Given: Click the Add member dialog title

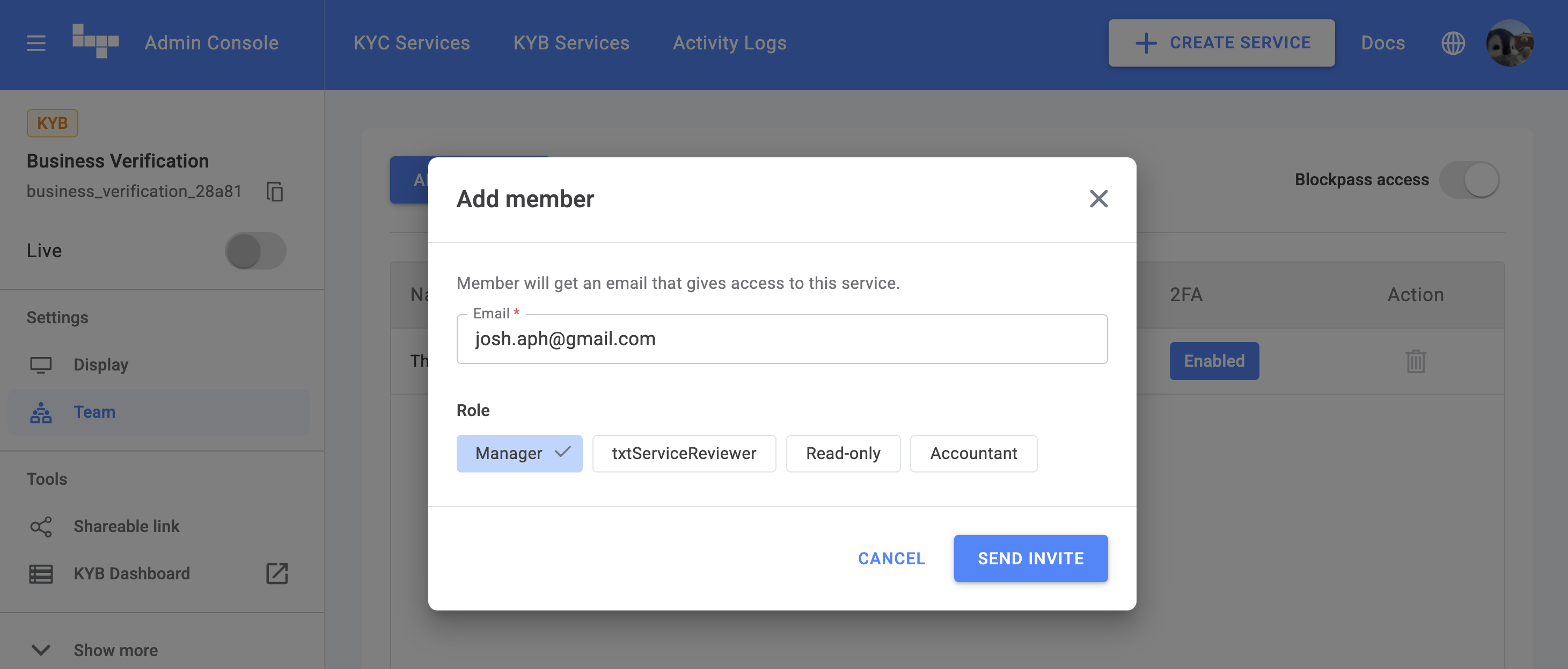Looking at the screenshot, I should 525,199.
